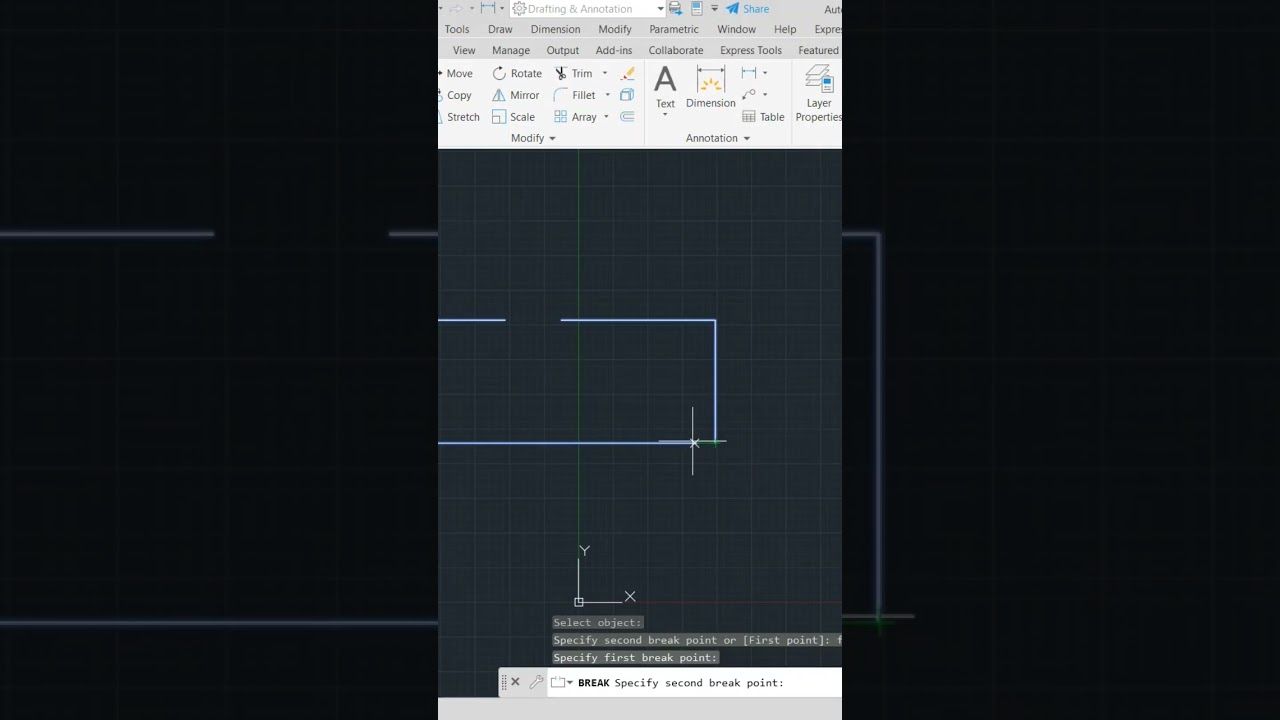This screenshot has width=1280, height=720.
Task: Switch to the Output ribbon tab
Action: tap(563, 50)
